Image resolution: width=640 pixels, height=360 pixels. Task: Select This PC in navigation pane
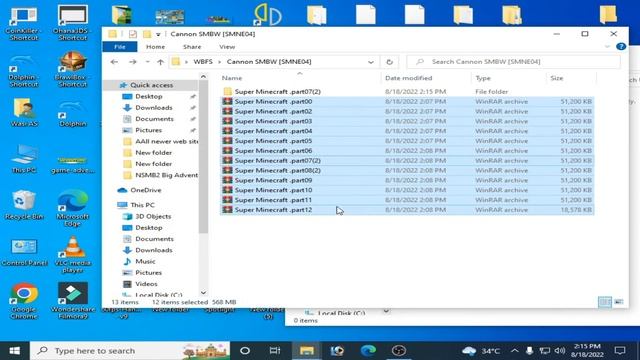pyautogui.click(x=142, y=205)
